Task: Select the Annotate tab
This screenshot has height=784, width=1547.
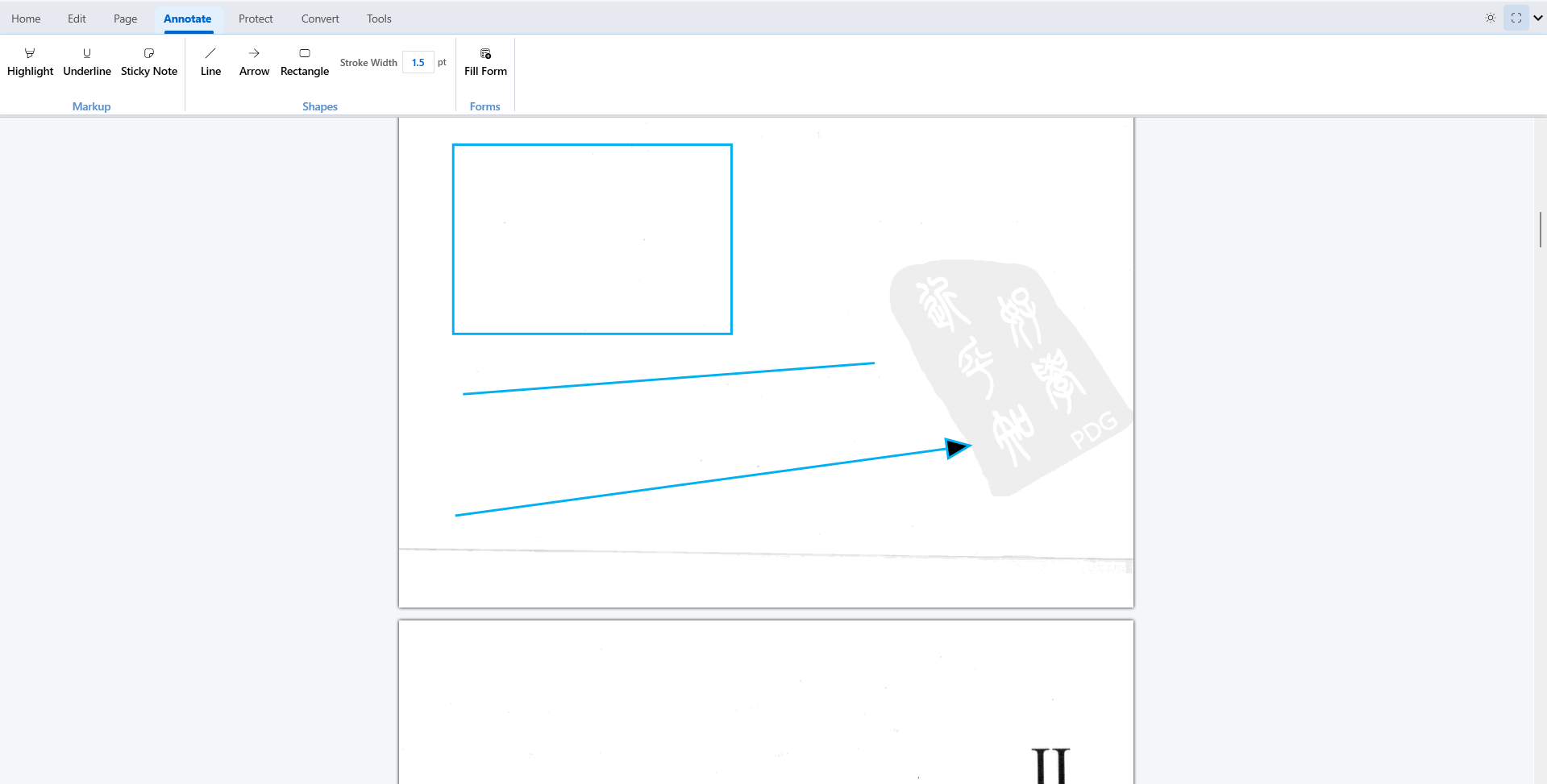Action: coord(188,19)
